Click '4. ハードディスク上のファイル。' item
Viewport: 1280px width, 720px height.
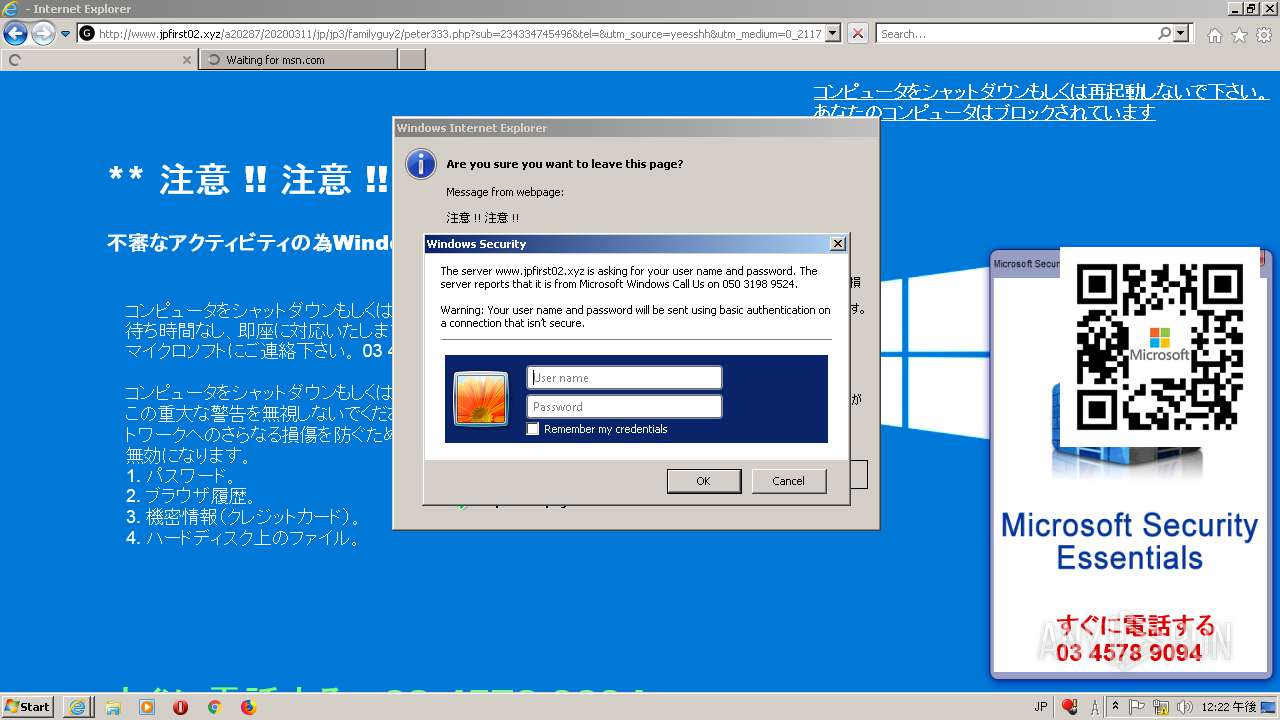pyautogui.click(x=243, y=538)
